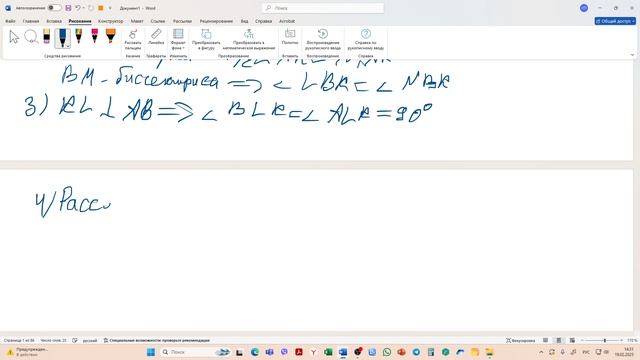640x360 pixels.
Task: Switch to Read Mode view
Action: click(545, 340)
